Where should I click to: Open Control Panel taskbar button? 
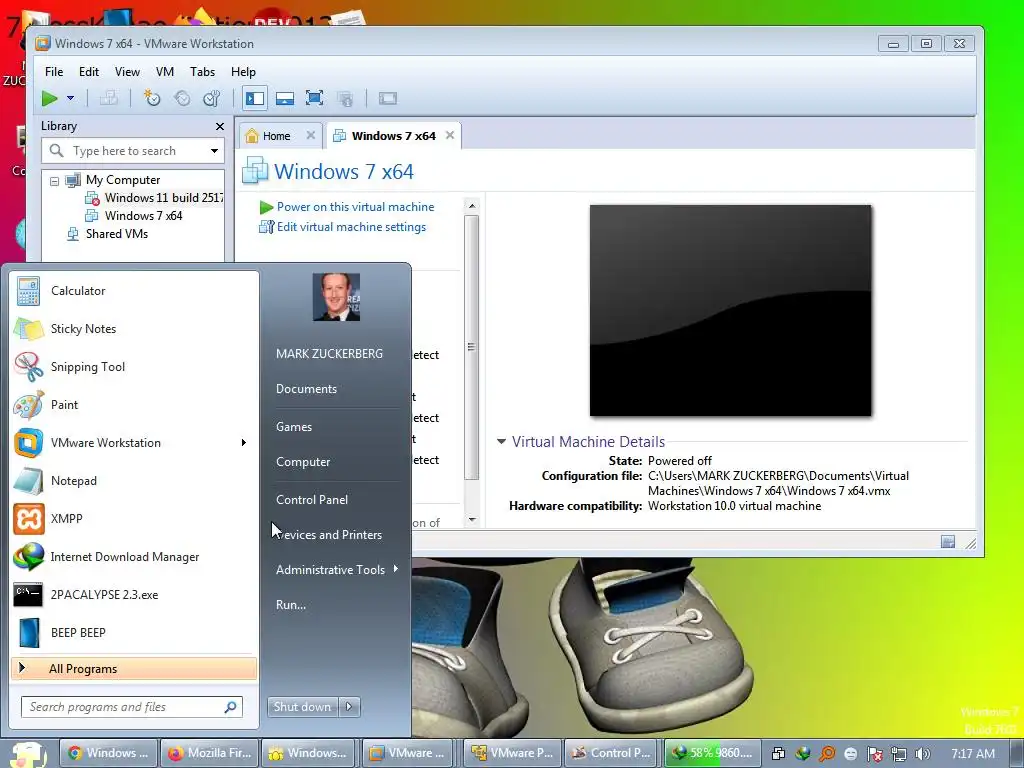tap(611, 753)
